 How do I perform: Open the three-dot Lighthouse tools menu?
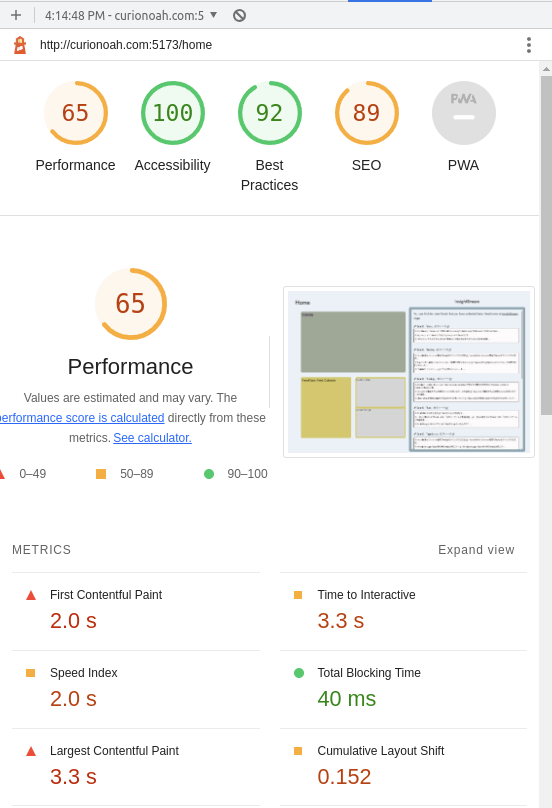pyautogui.click(x=529, y=45)
